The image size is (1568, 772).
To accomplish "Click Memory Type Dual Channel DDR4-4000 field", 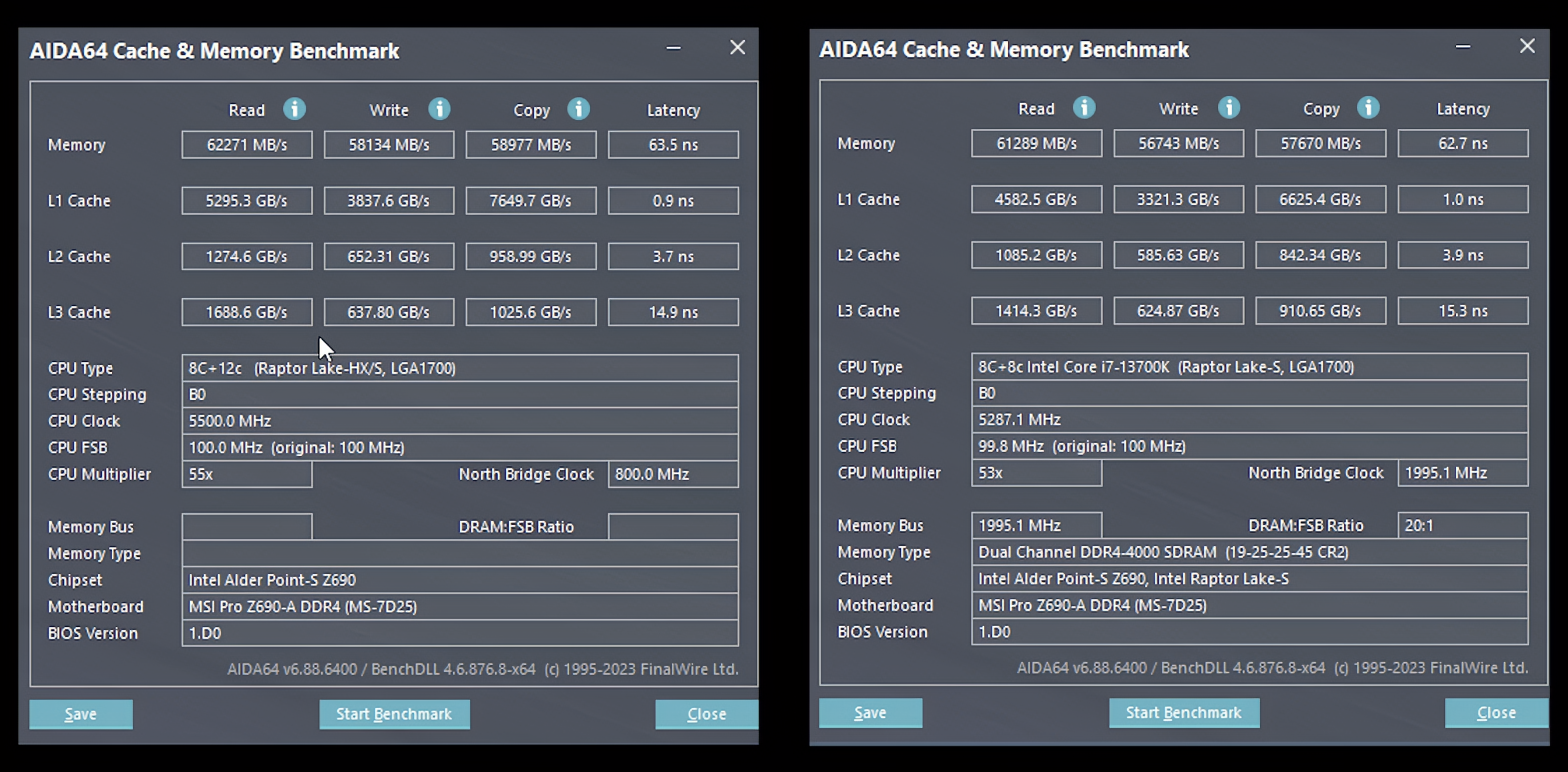I will [x=1249, y=552].
